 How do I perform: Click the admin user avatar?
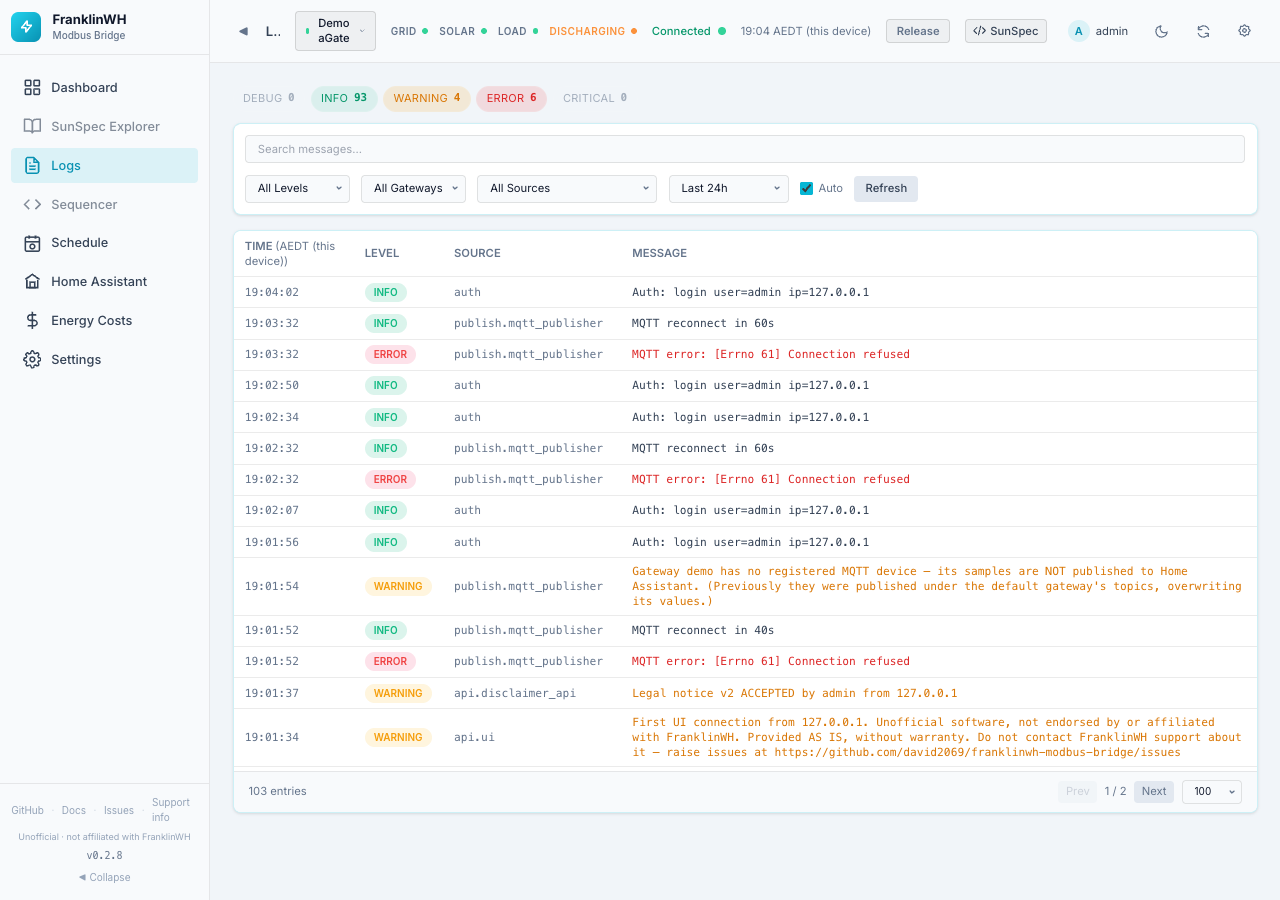(1078, 31)
